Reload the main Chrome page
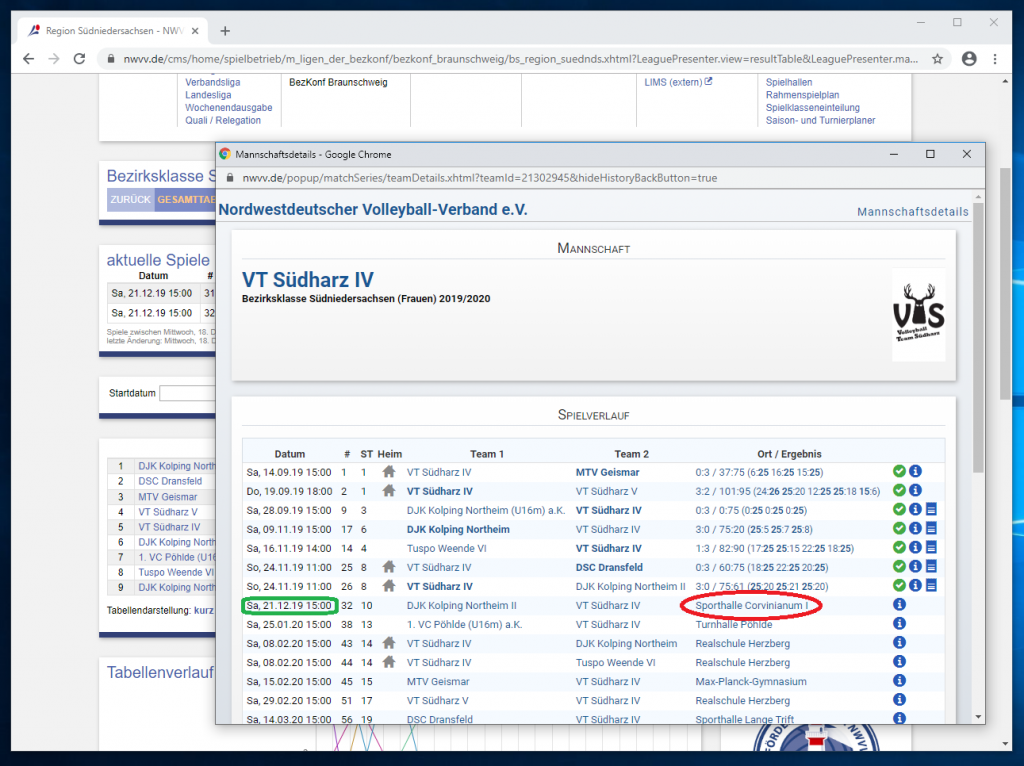 coord(79,59)
